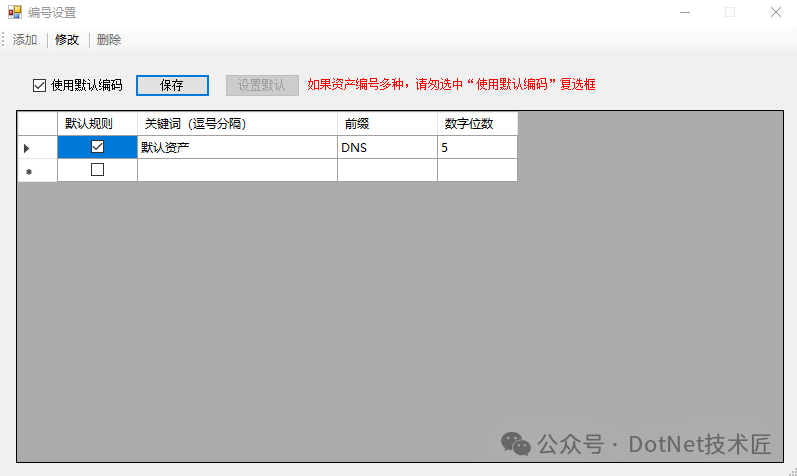Click the toolbar grip handle beside 添加
The image size is (797, 476).
click(3, 40)
